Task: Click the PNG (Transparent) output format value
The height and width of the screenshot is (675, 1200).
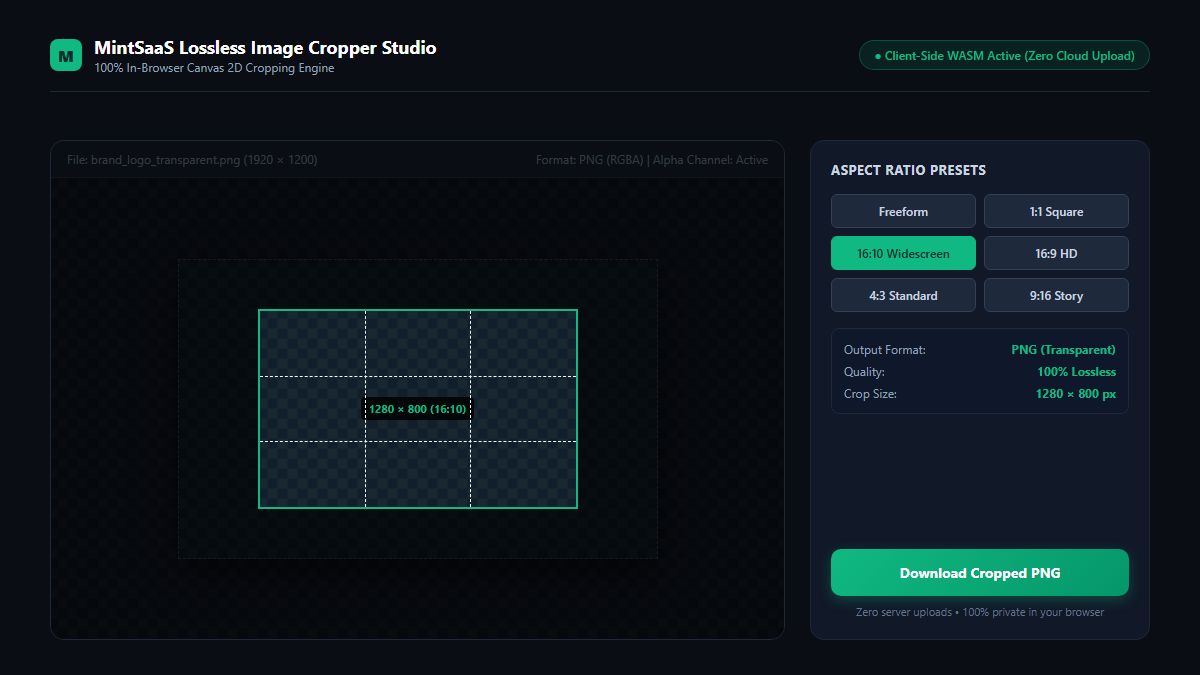Action: pyautogui.click(x=1063, y=350)
